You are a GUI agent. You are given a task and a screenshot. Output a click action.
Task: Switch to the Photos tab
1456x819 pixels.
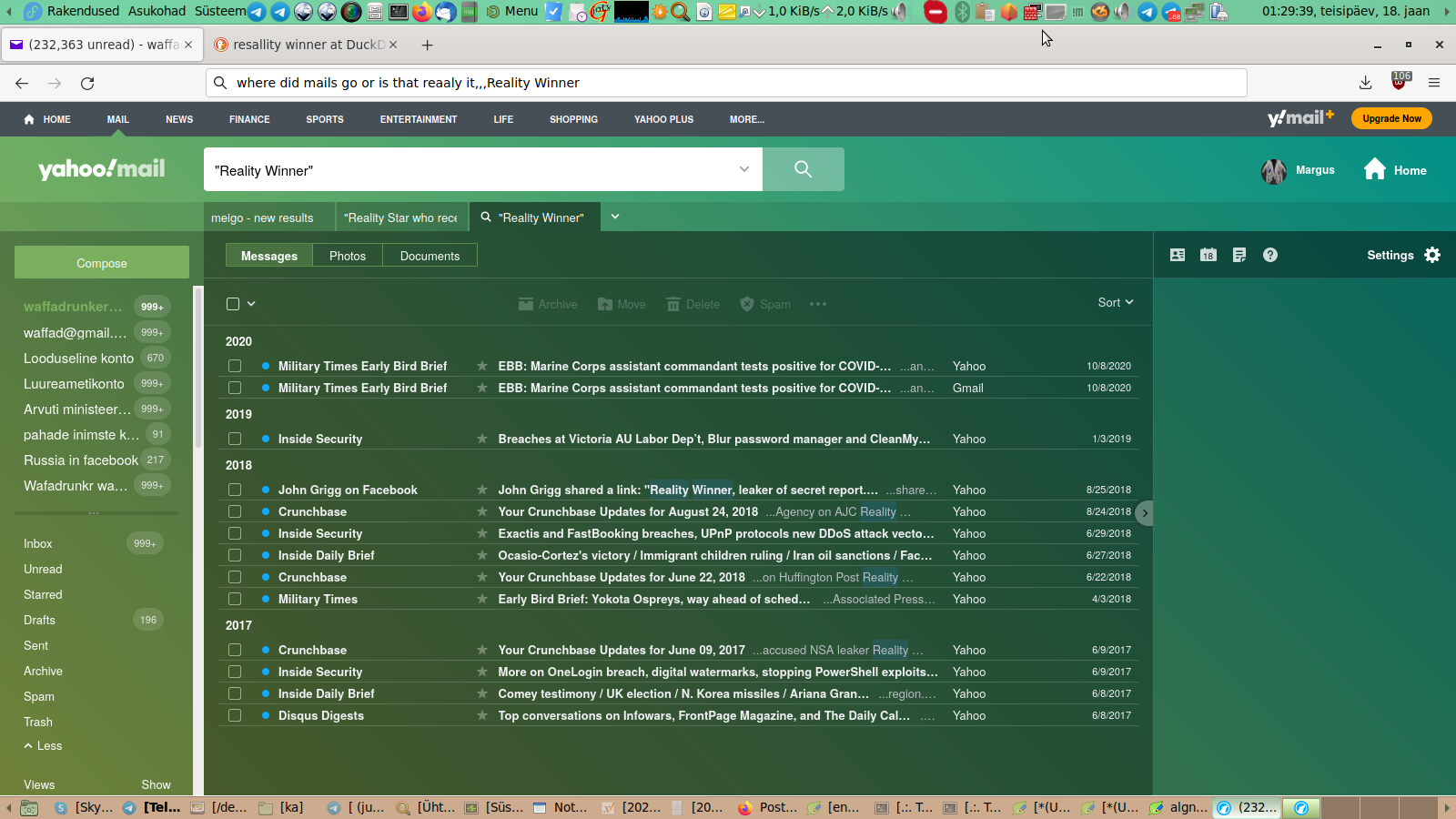pyautogui.click(x=348, y=256)
